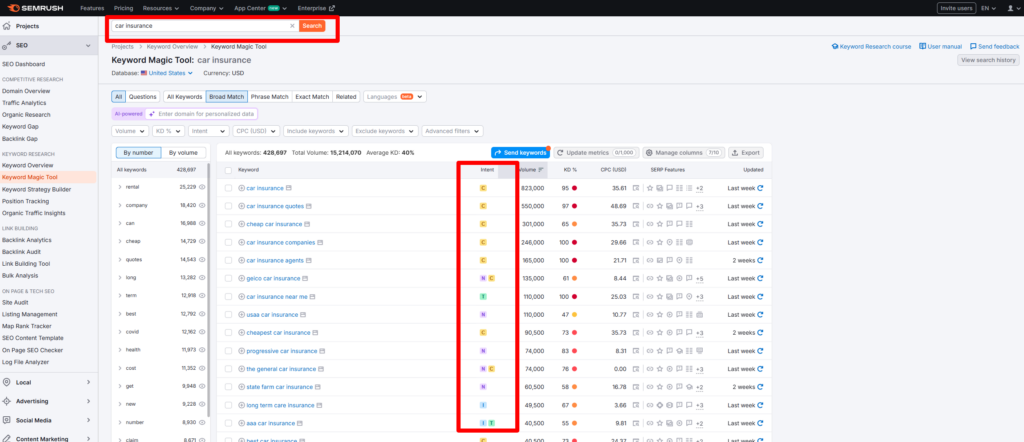The width and height of the screenshot is (1024, 442).
Task: Check the aaa car insurance checkbox
Action: tap(228, 423)
